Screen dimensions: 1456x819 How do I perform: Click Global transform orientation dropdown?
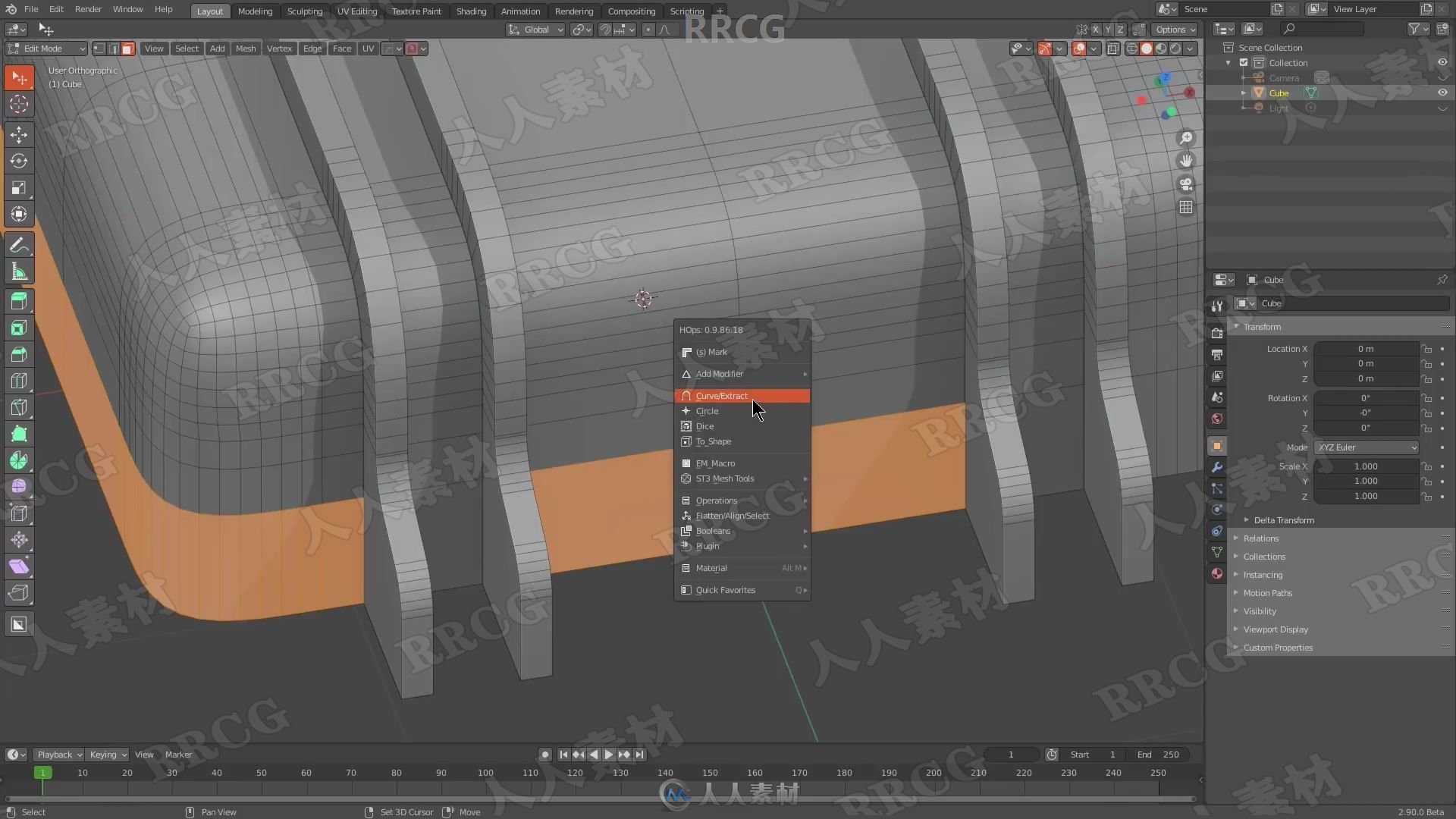(538, 28)
